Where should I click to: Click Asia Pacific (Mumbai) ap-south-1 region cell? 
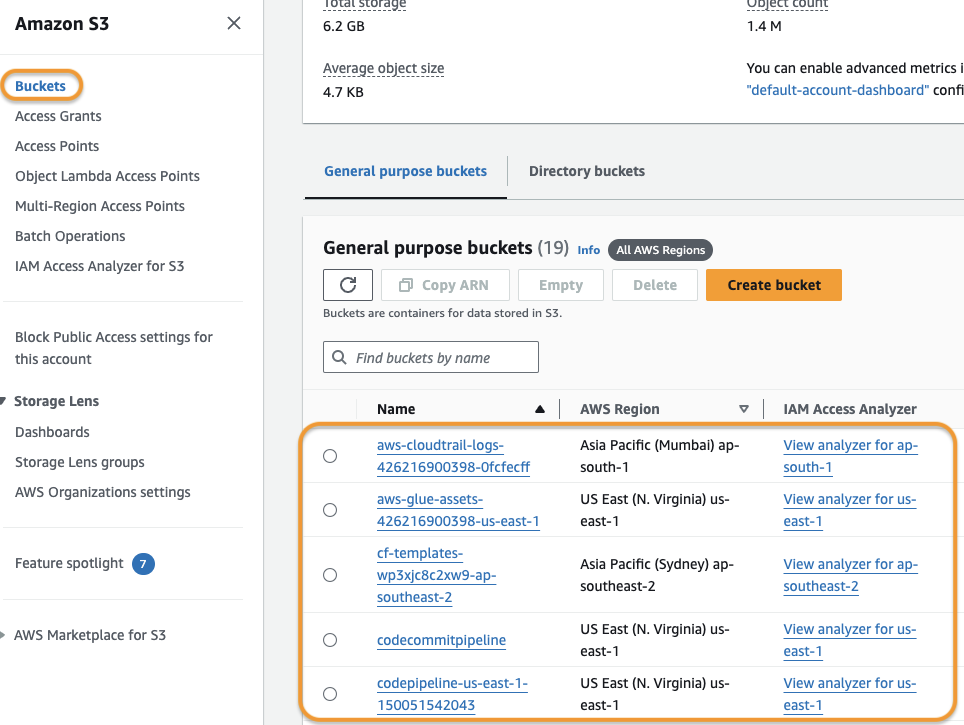click(x=660, y=456)
